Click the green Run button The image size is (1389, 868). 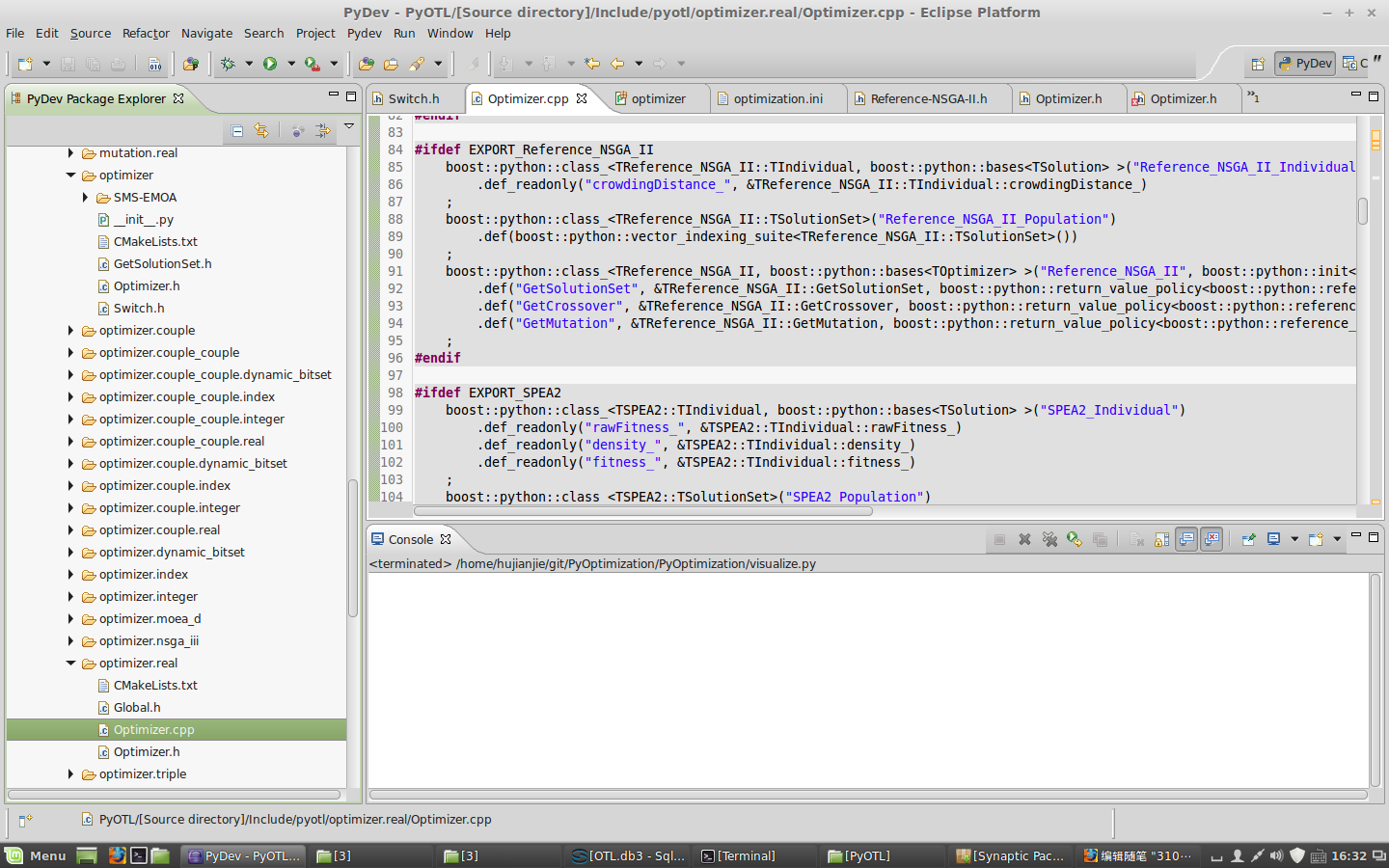pos(270,64)
